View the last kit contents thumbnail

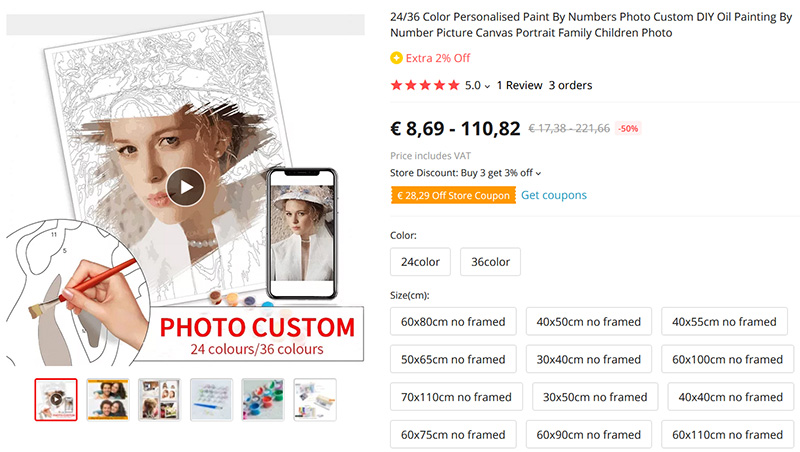tap(315, 399)
